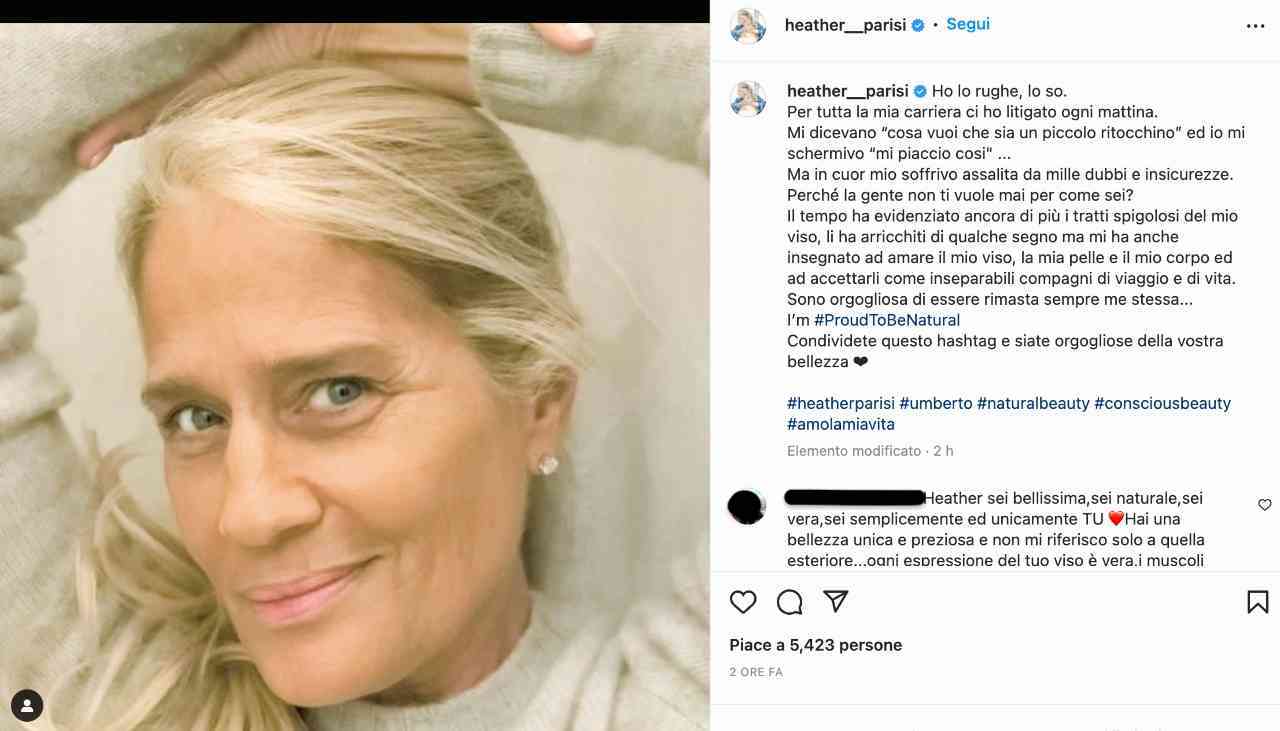
Task: Open comments with the speech bubble icon
Action: (790, 602)
